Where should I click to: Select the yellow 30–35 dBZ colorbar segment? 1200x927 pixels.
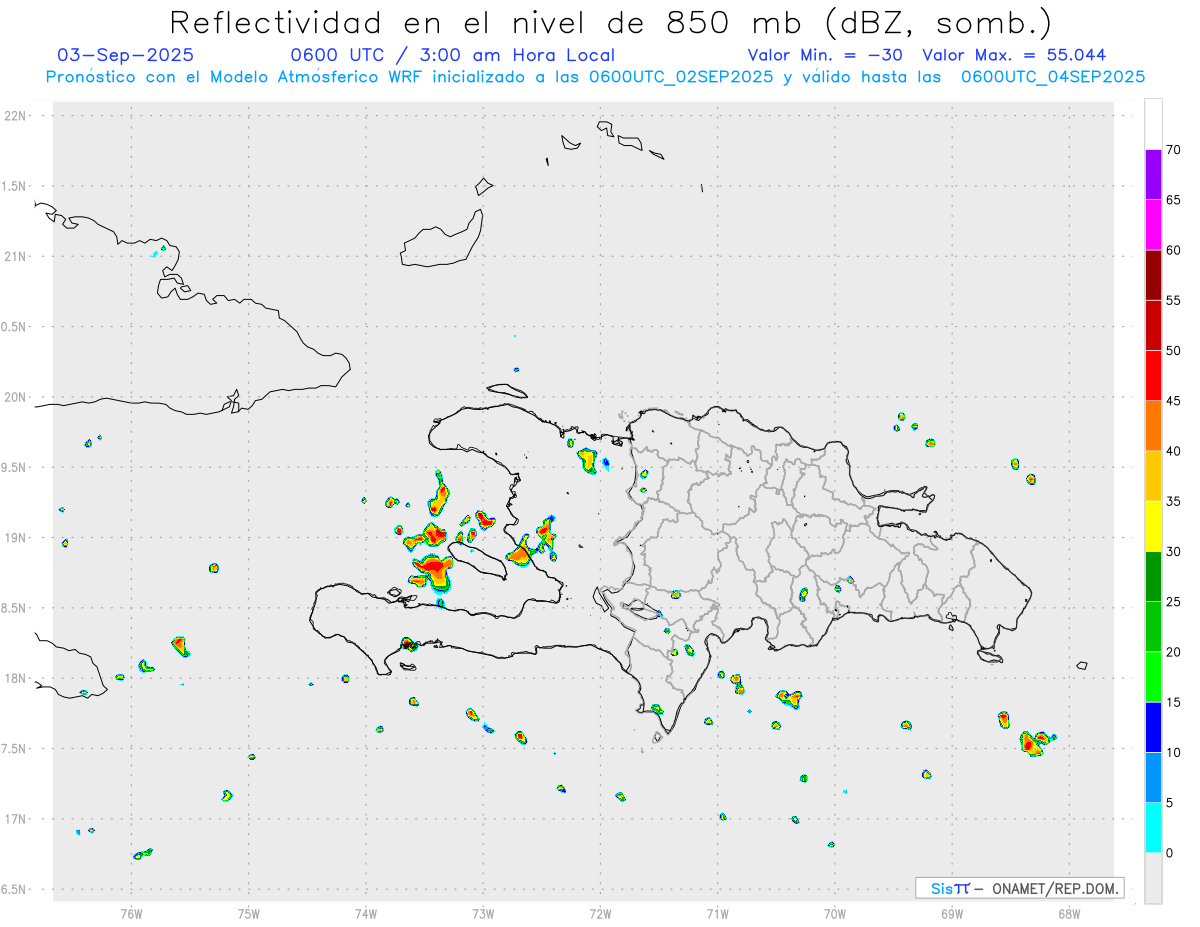coord(1153,526)
